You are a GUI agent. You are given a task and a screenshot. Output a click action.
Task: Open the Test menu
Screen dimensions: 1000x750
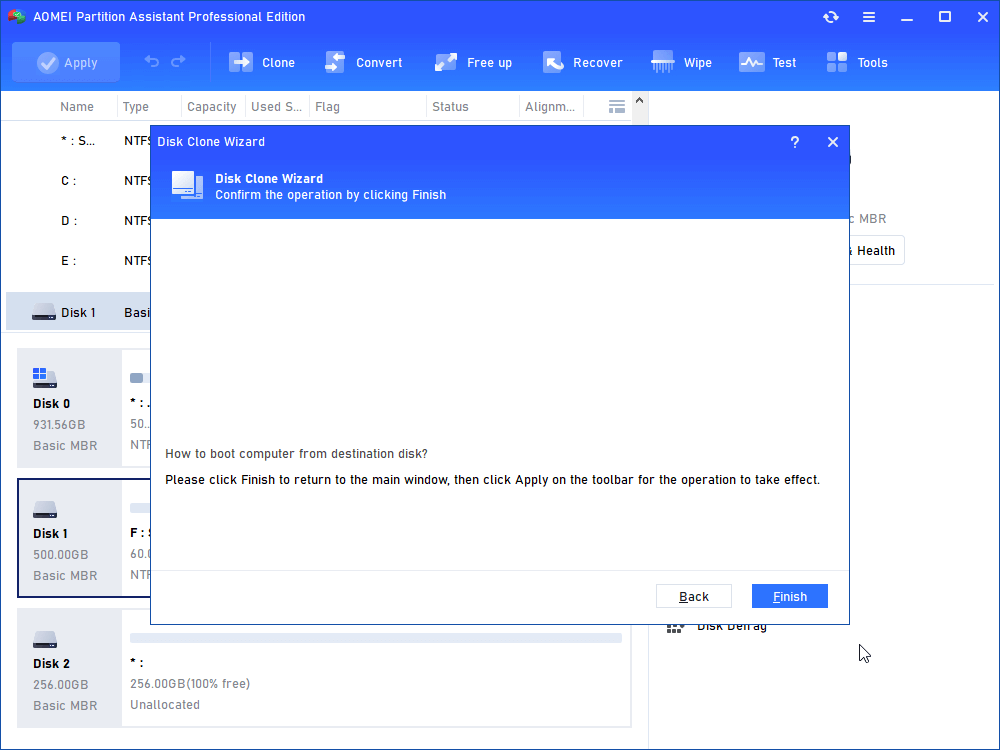tap(767, 62)
